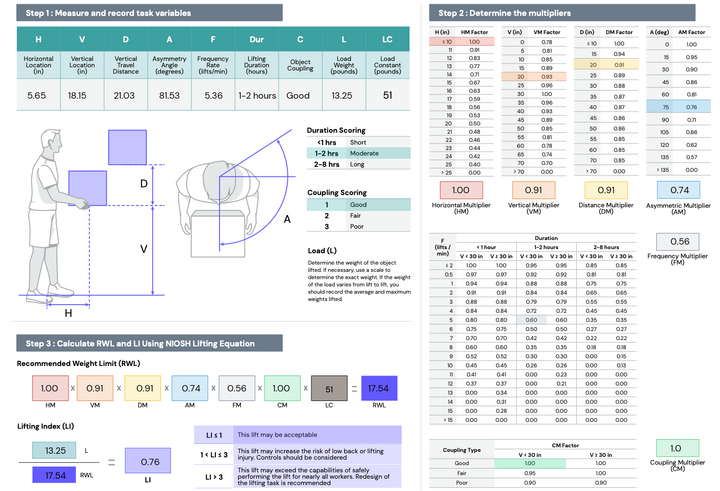Choose the Long 2–8 hrs duration row
Screen dimensions: 720x491
[x=358, y=163]
